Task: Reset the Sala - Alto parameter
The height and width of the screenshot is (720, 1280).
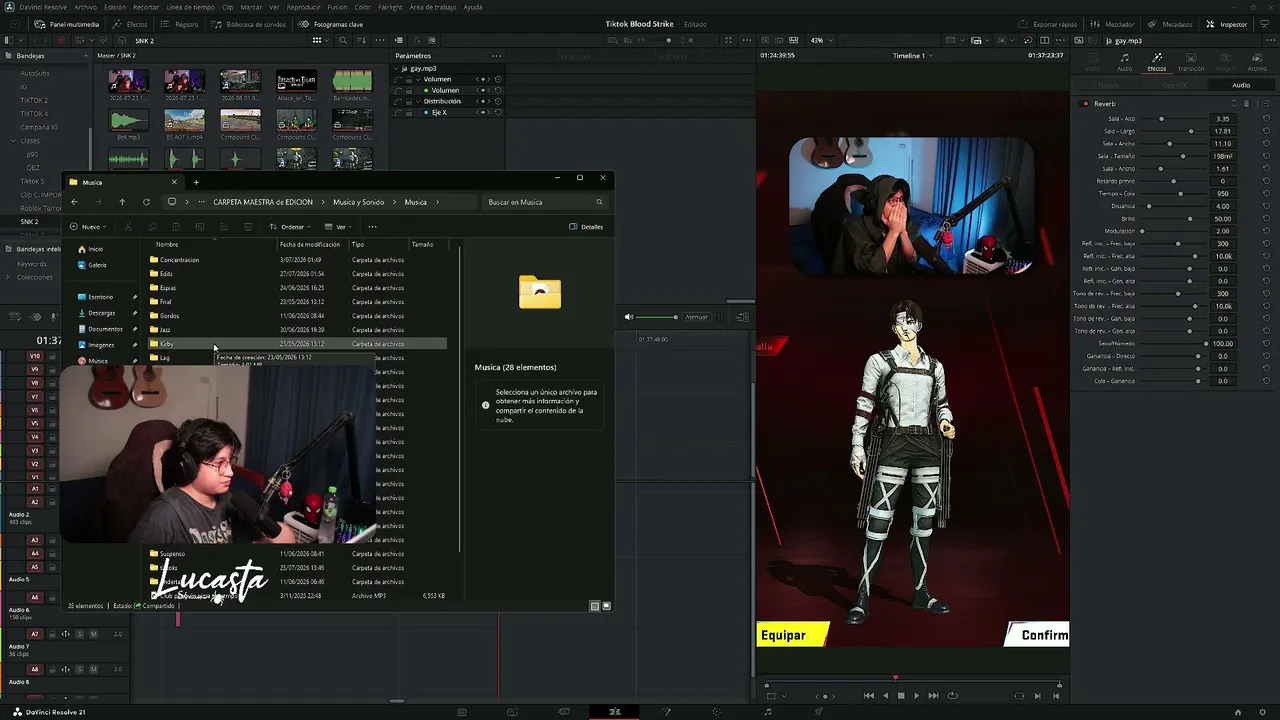Action: [1266, 119]
